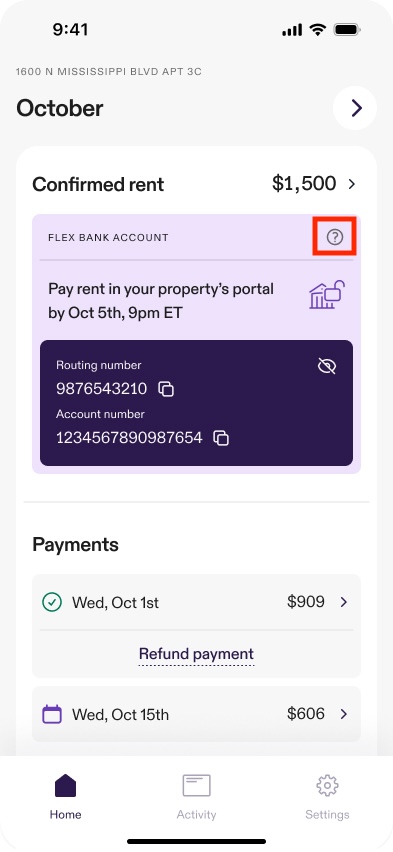Click the Settings tab label
Viewport: 393px width, 852px height.
click(x=327, y=815)
